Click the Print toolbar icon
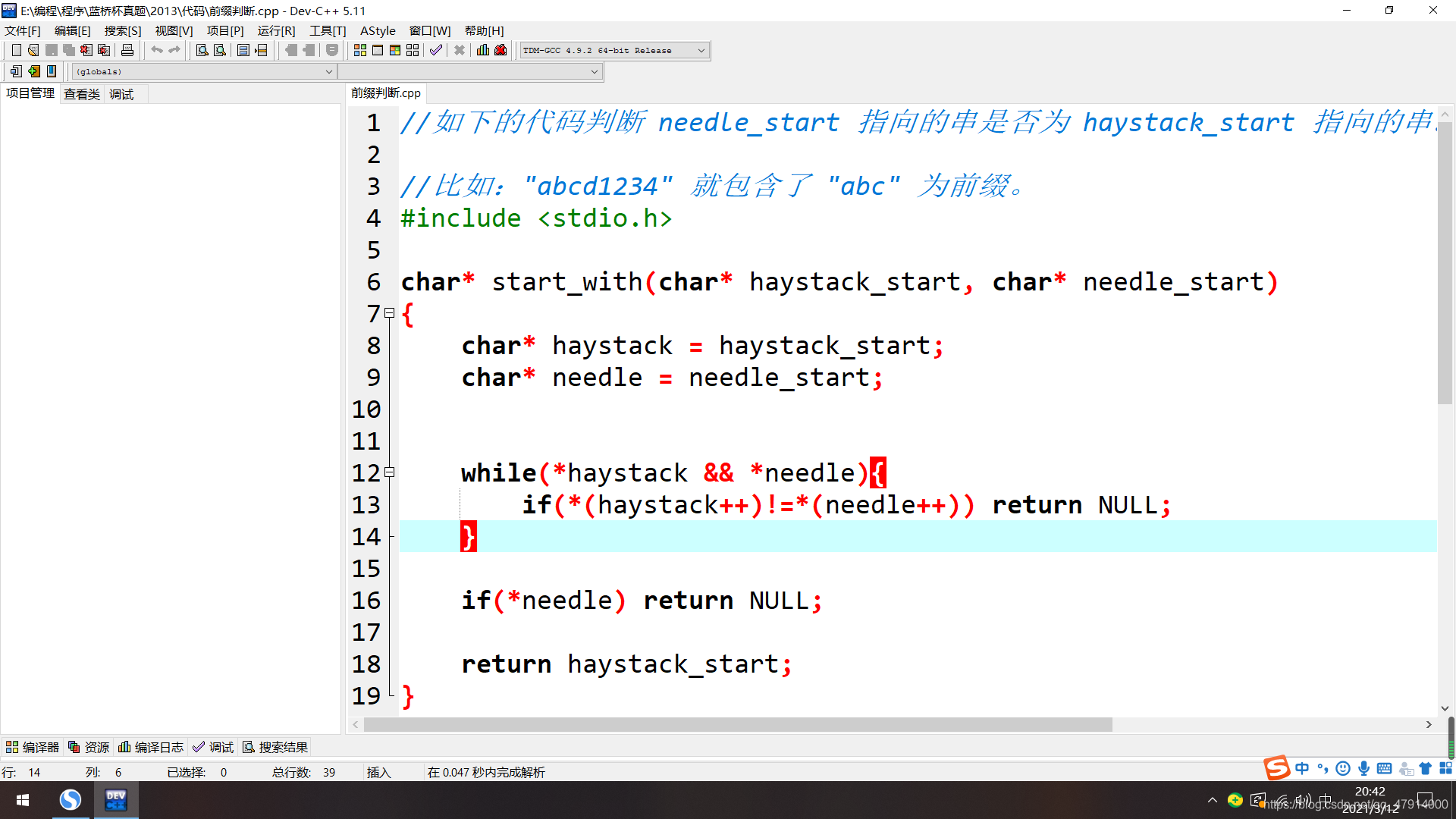The image size is (1456, 819). pos(127,50)
